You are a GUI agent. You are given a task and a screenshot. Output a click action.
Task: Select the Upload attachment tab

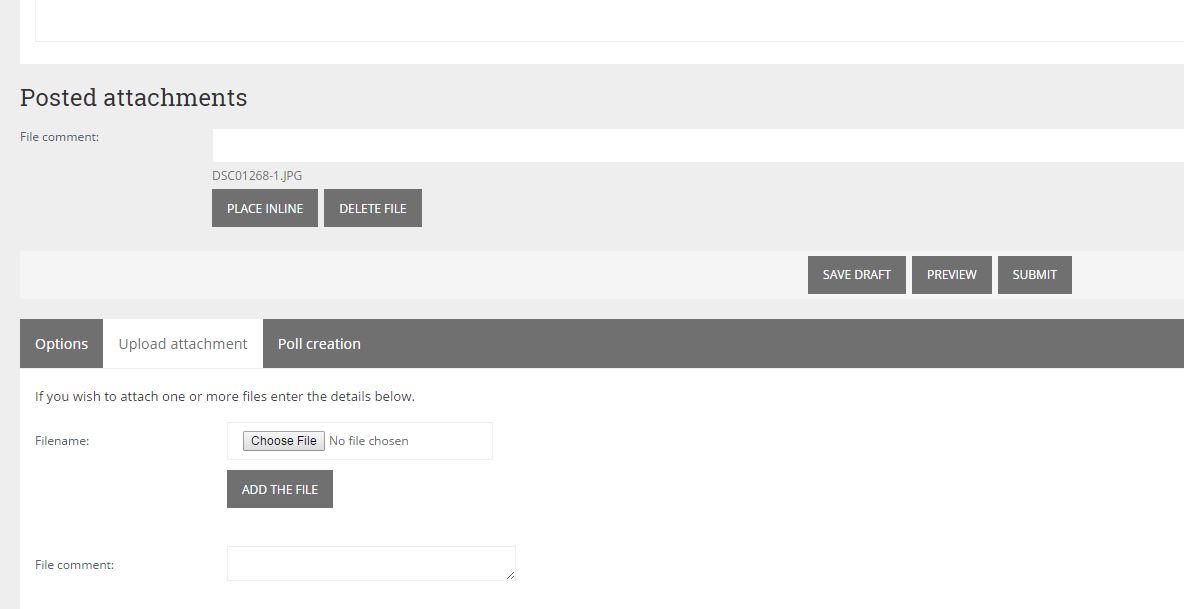pos(183,344)
